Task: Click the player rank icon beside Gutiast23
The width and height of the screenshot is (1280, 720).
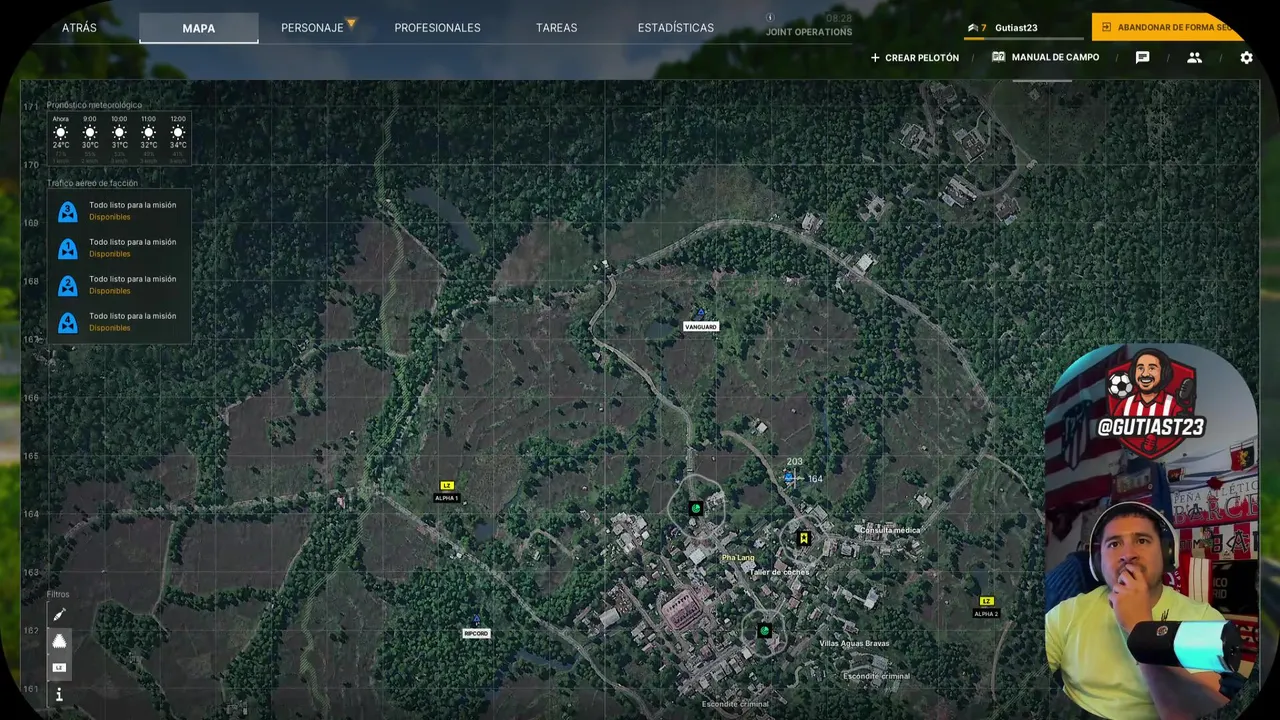Action: tap(972, 28)
